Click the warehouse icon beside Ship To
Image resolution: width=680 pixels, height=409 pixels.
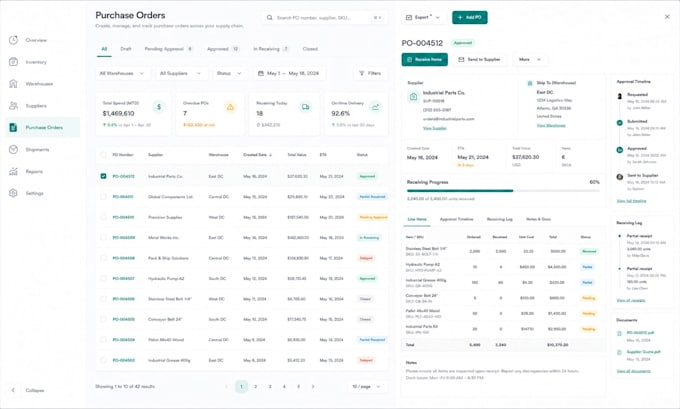click(x=530, y=83)
